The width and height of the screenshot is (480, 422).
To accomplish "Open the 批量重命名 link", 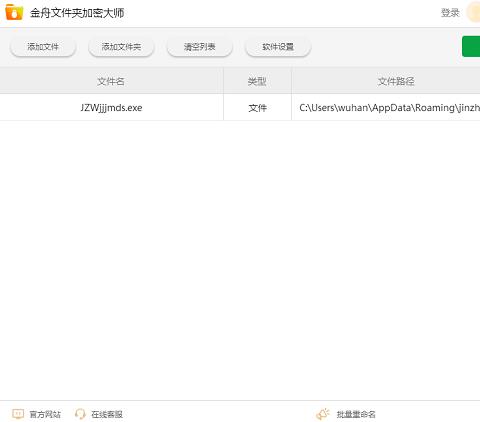I will pyautogui.click(x=356, y=414).
